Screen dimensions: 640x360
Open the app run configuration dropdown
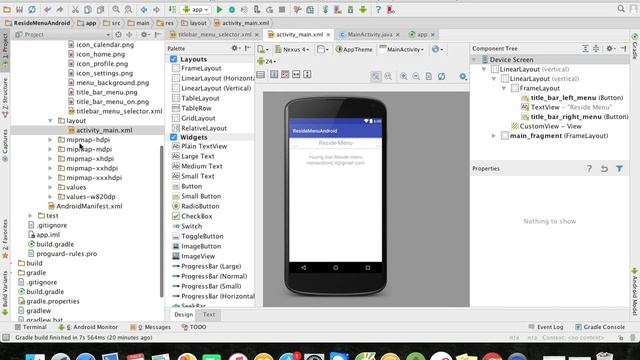[196, 9]
